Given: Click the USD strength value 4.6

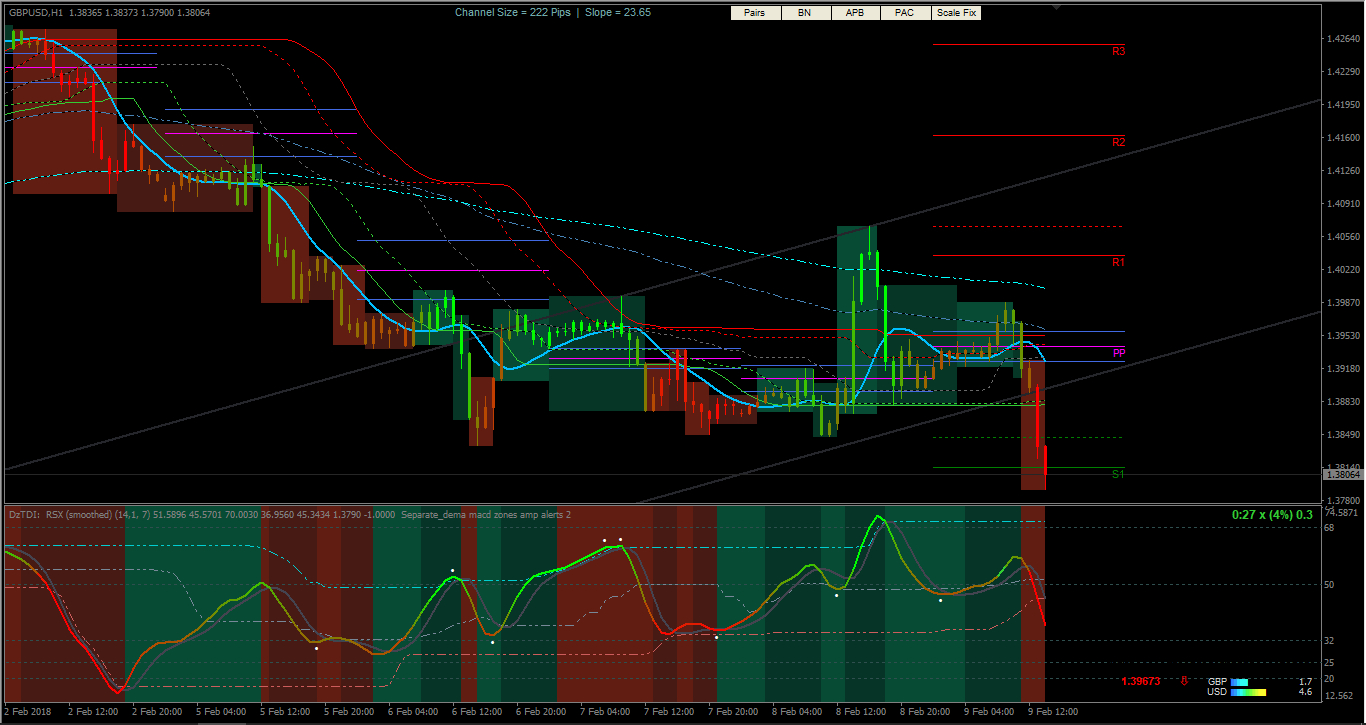Looking at the screenshot, I should tap(1305, 691).
